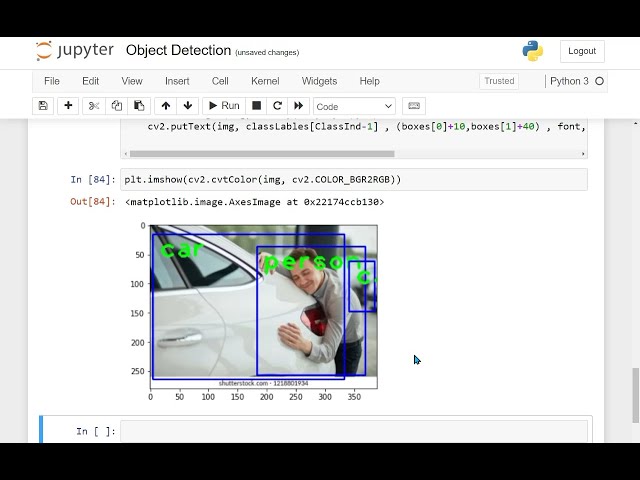Open the View menu

(132, 81)
